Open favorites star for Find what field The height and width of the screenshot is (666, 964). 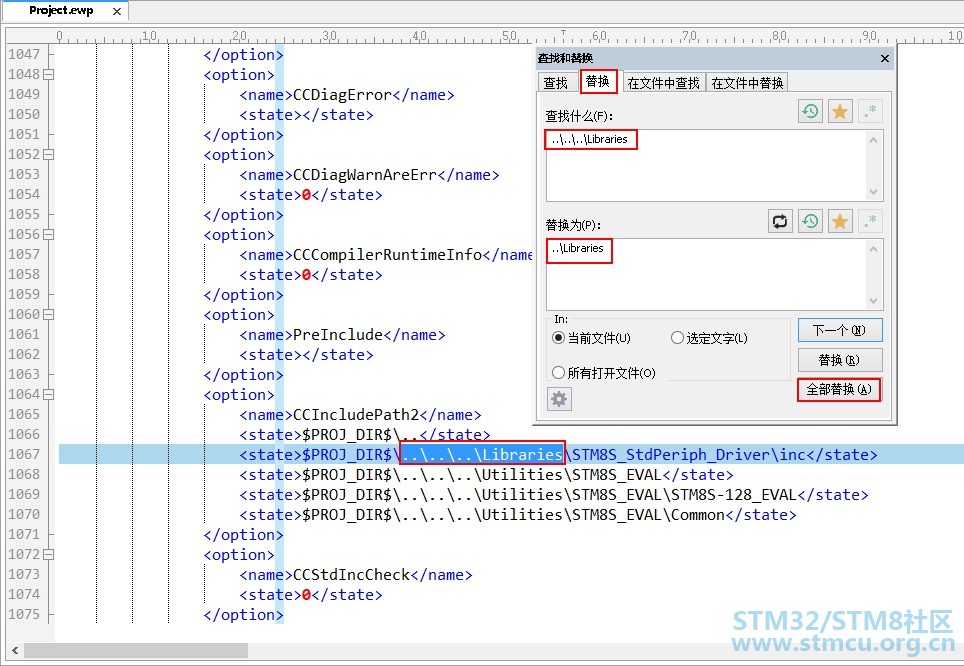[x=840, y=111]
